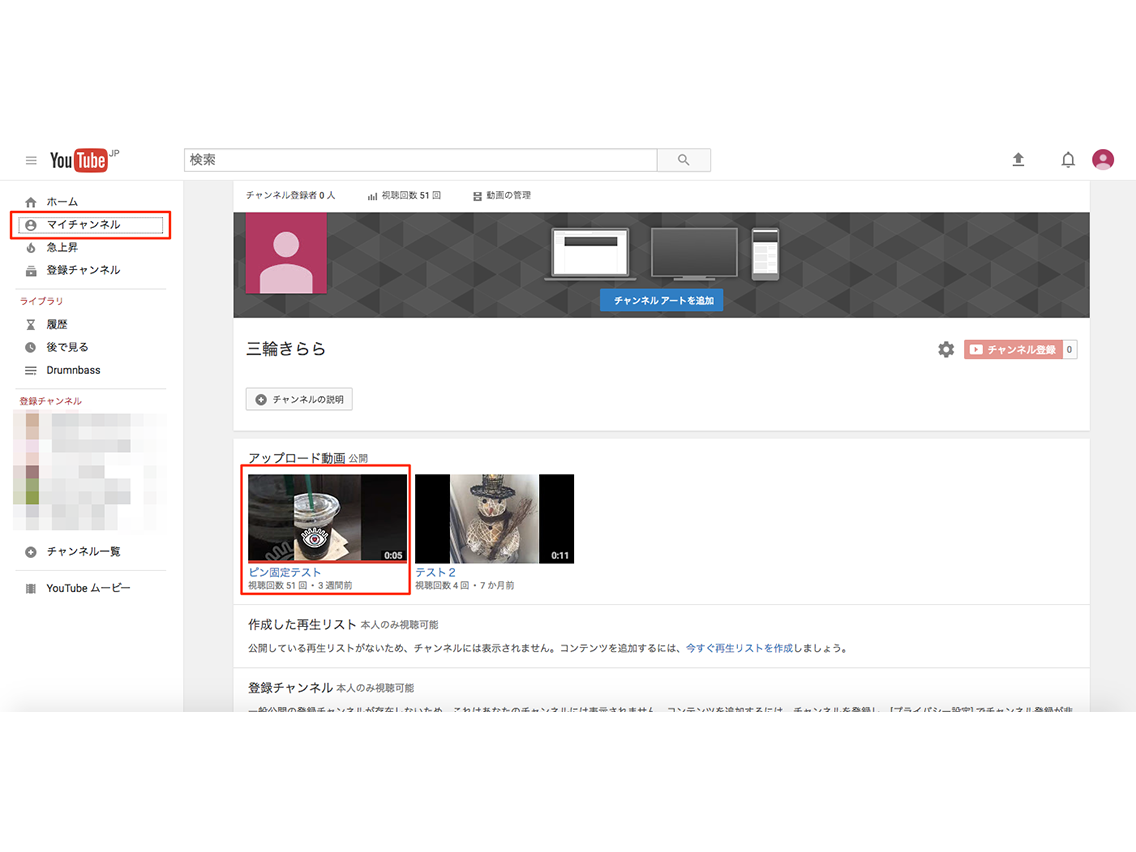Click 視聴回数 51 回 stats link
The width and height of the screenshot is (1136, 852).
[412, 196]
